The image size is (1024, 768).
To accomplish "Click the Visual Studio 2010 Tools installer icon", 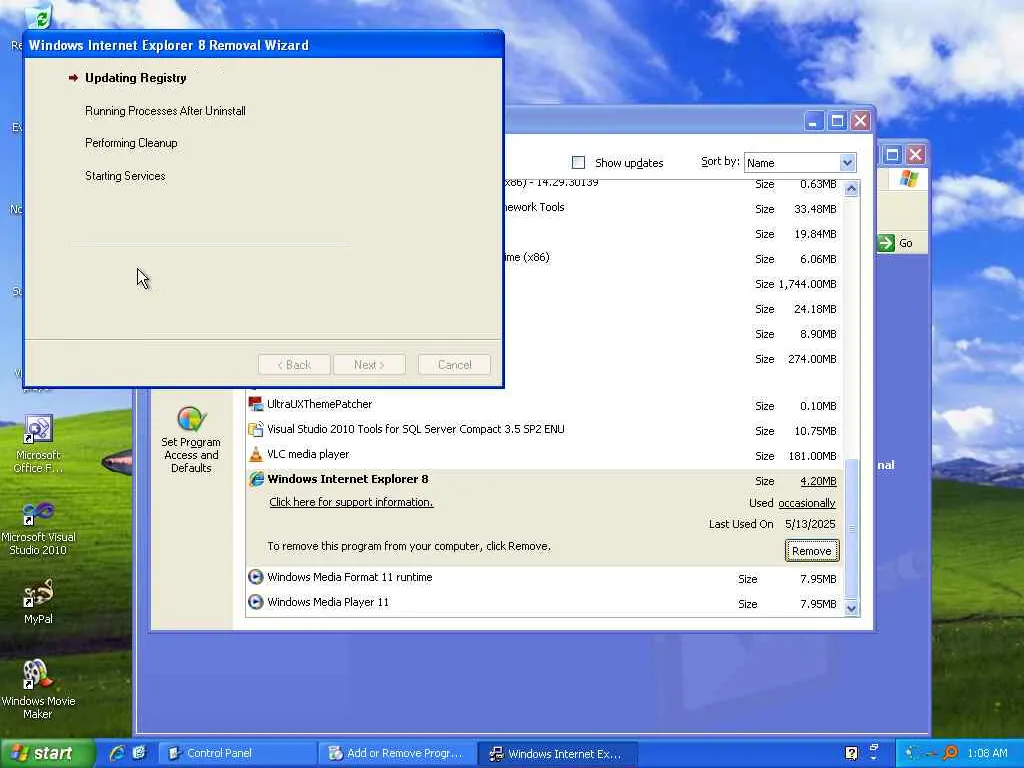I will coord(256,429).
